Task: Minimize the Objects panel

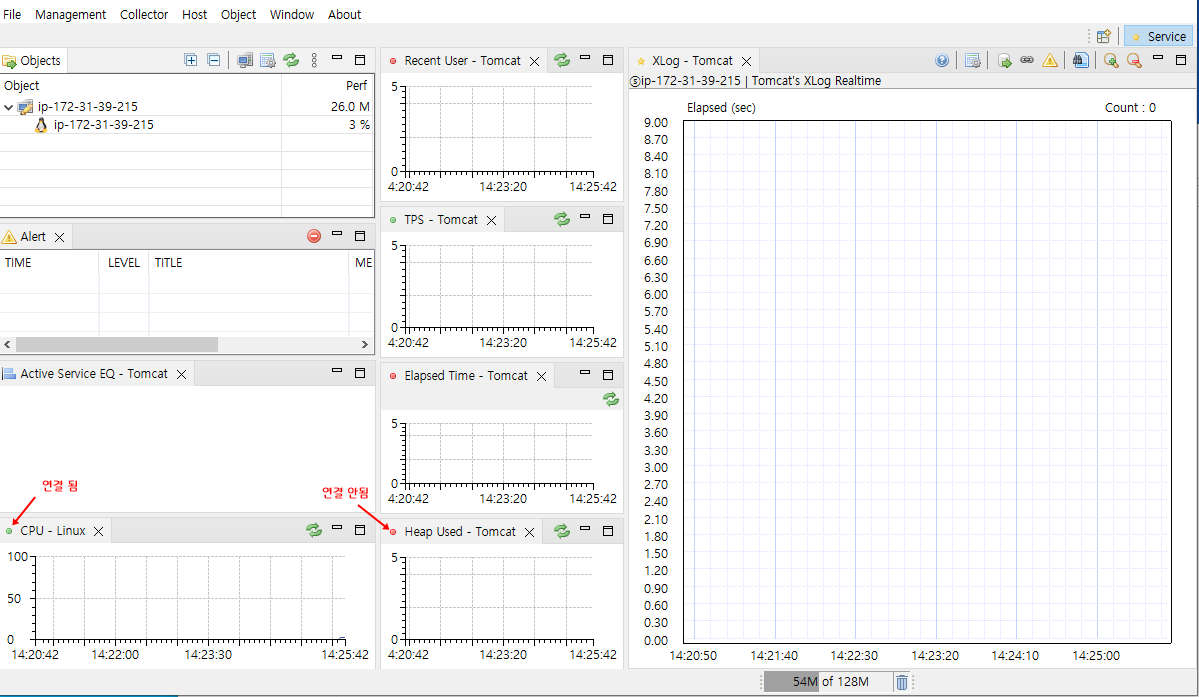Action: (336, 58)
